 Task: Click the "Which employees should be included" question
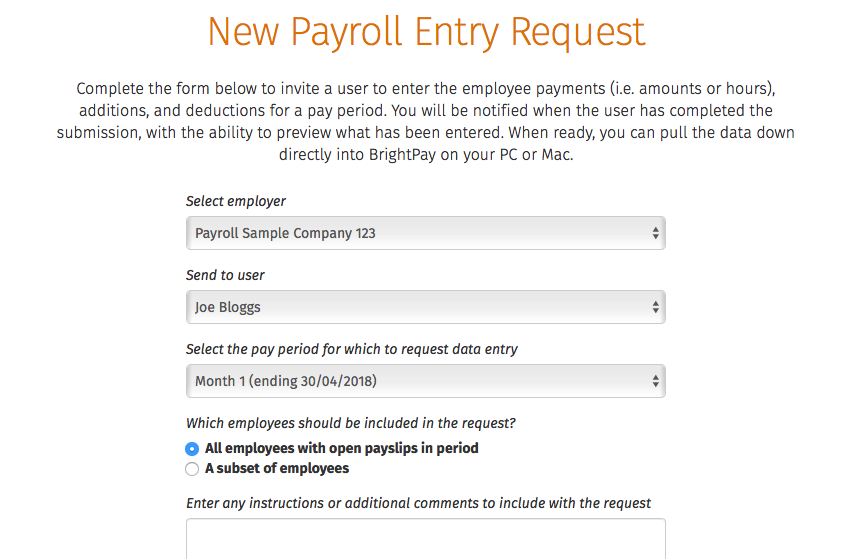pos(351,423)
